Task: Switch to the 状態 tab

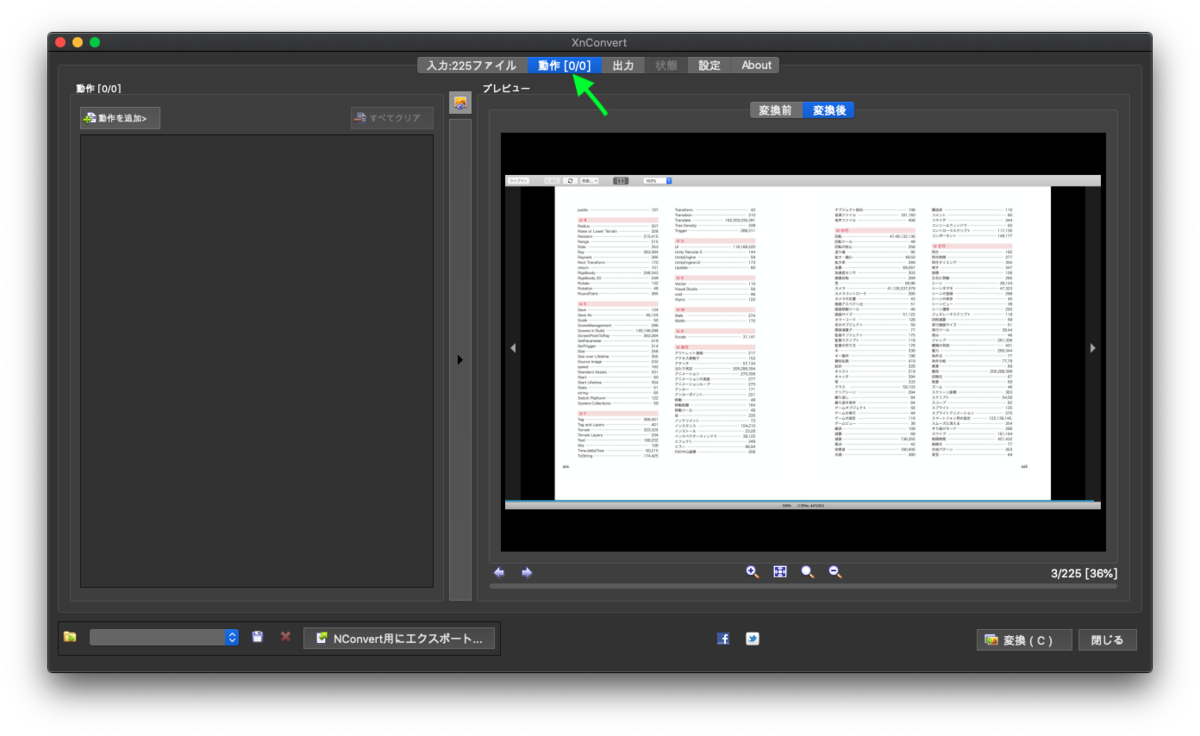Action: coord(667,65)
